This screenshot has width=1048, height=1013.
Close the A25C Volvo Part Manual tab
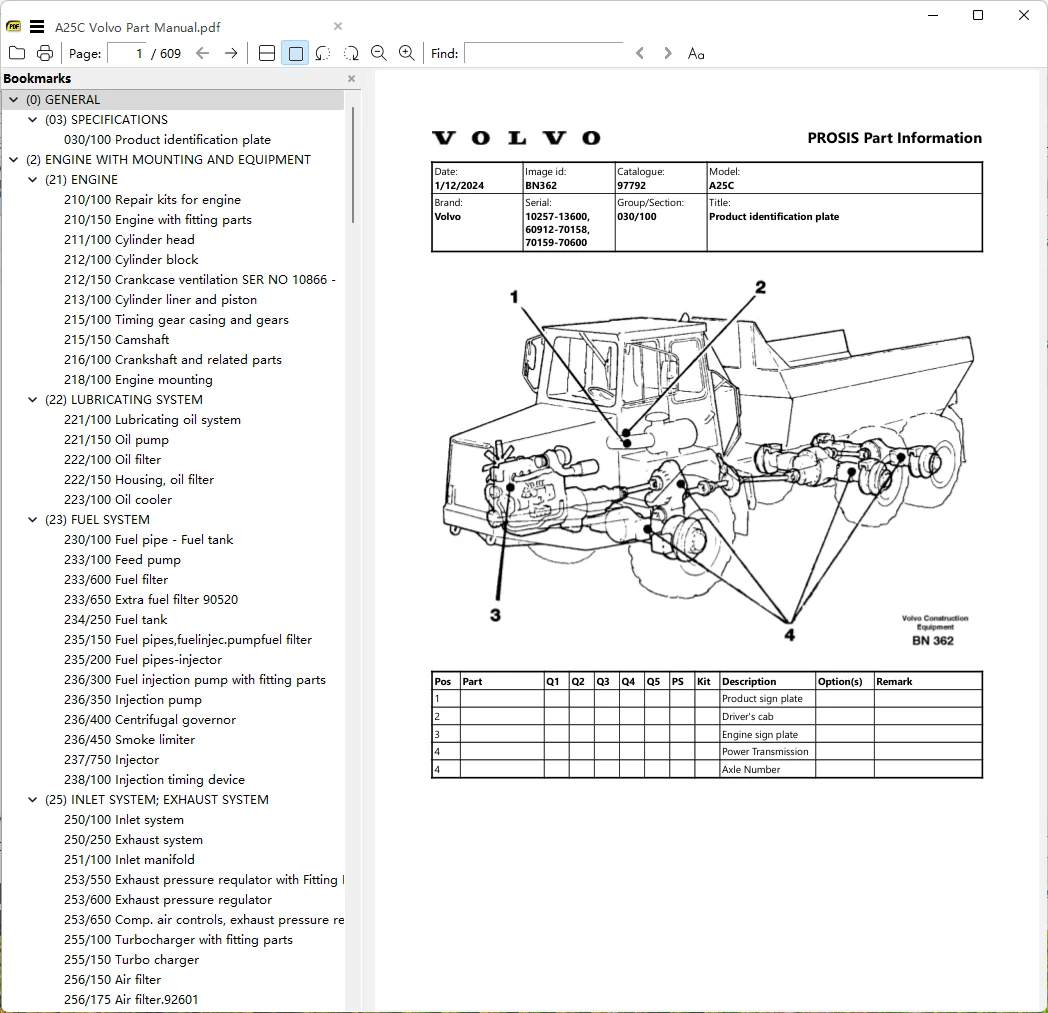pos(338,26)
